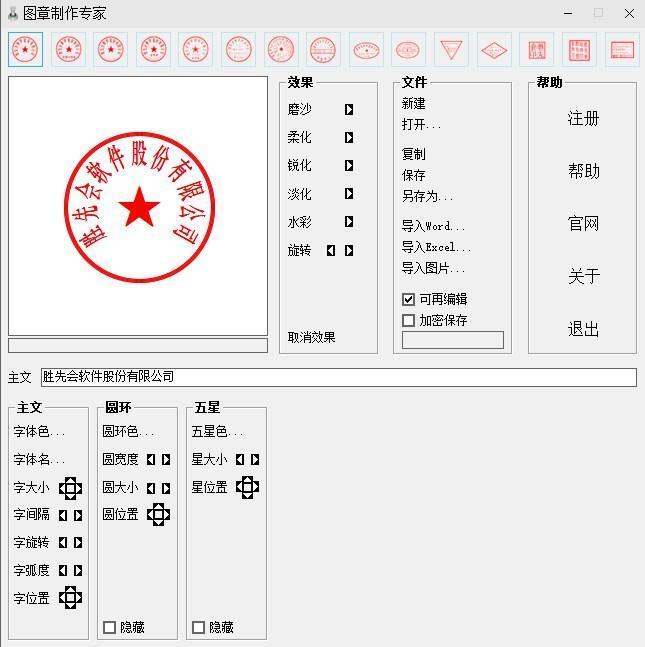Apply 水彩 watercolor effect arrow
This screenshot has height=647, width=645.
click(349, 222)
